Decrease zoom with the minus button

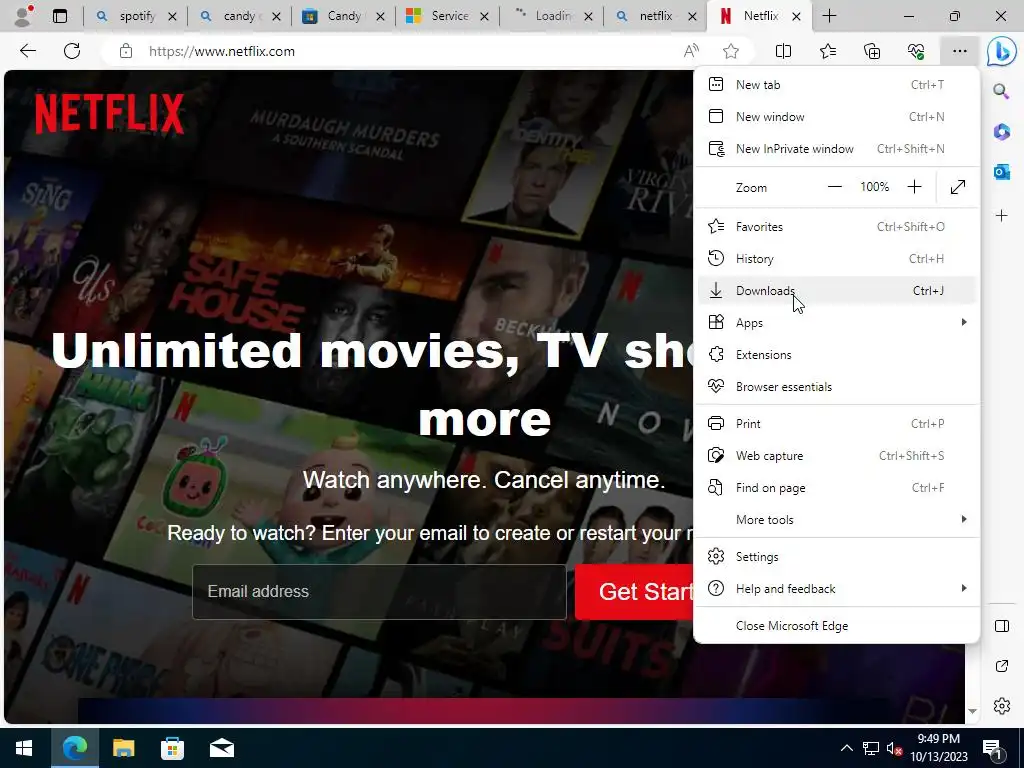(835, 187)
